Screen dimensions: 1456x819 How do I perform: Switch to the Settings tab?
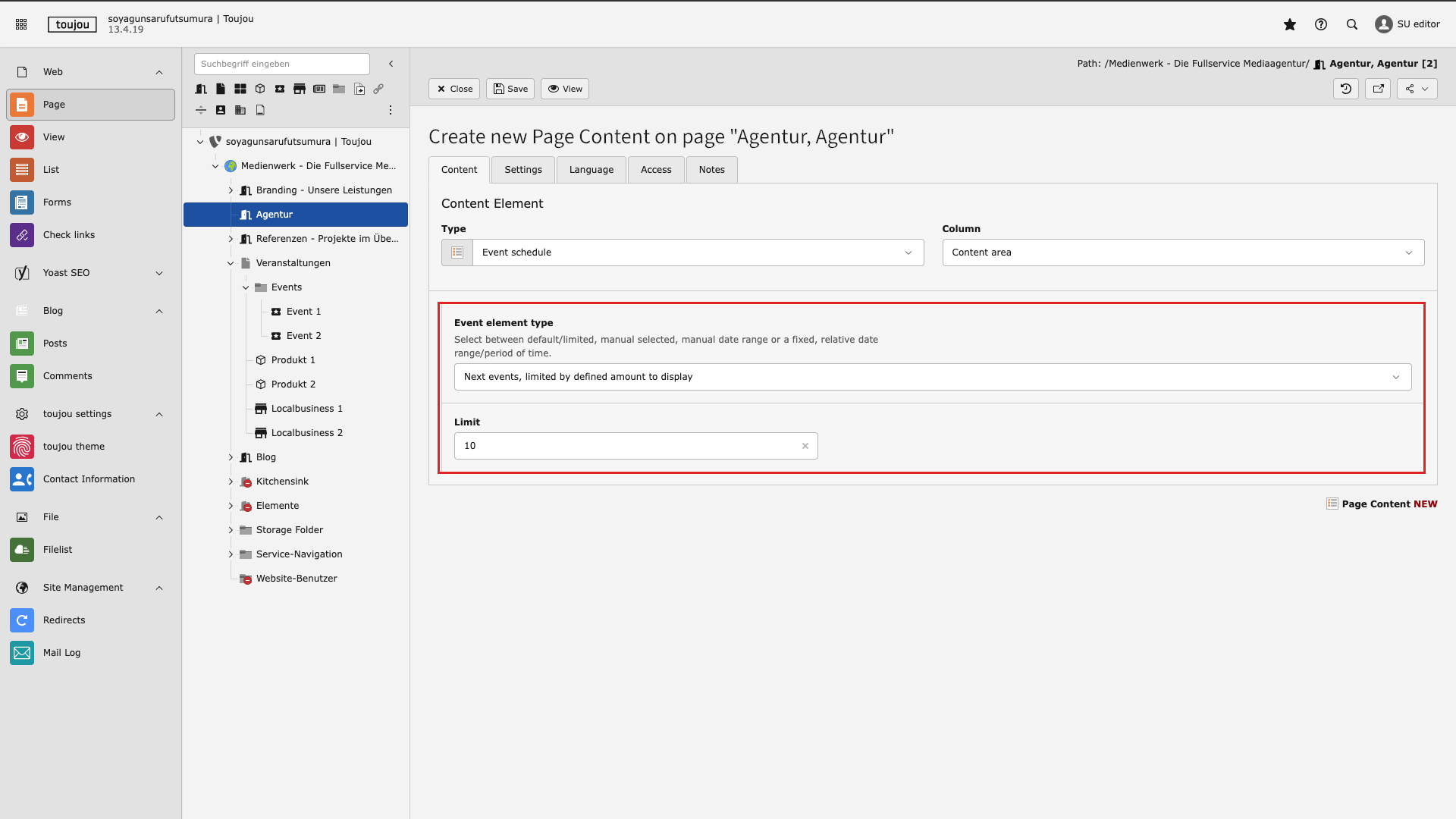(522, 170)
